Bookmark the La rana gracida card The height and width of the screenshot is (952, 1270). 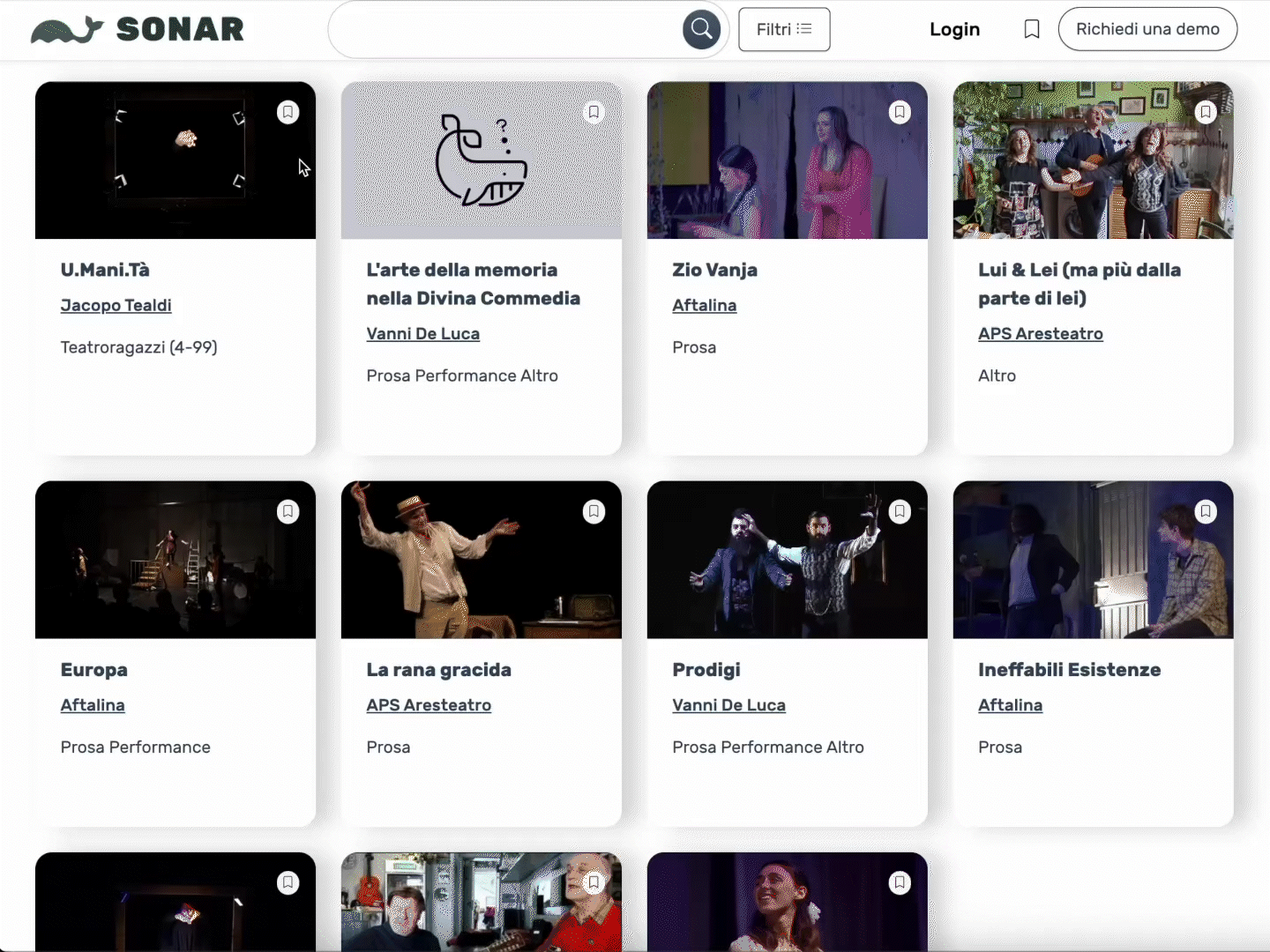594,511
